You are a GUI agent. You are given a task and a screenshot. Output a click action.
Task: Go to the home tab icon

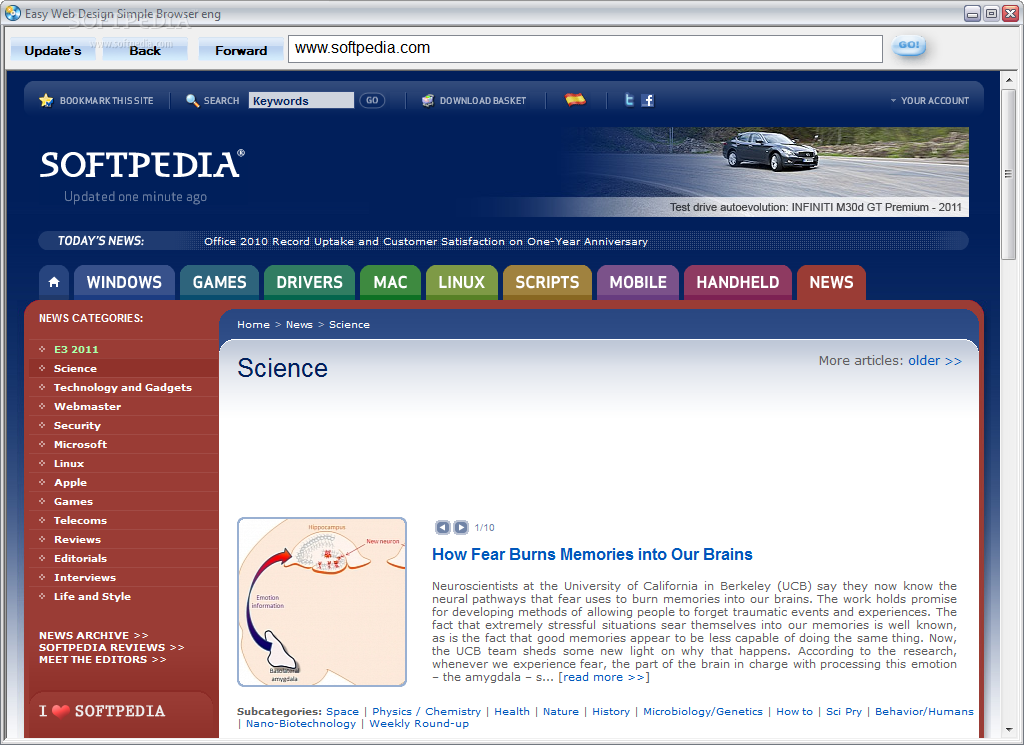coord(54,282)
